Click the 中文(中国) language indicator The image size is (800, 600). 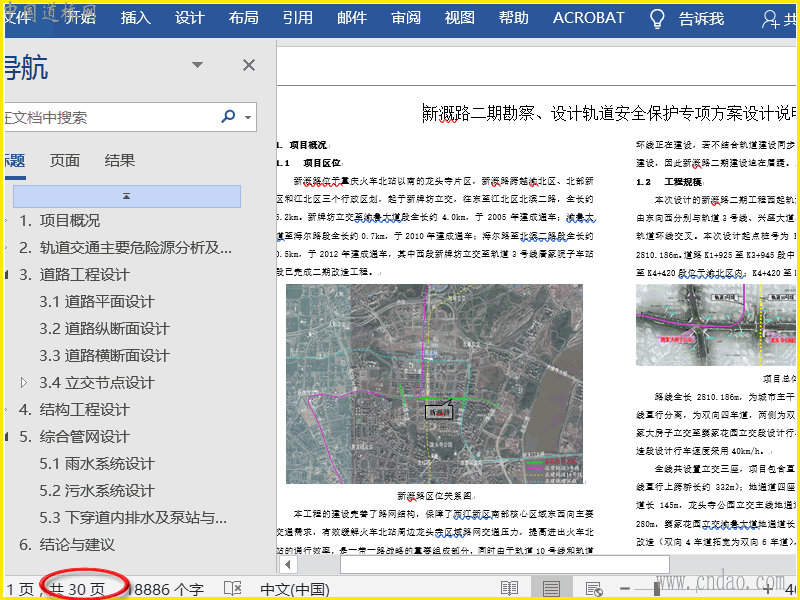click(x=295, y=589)
